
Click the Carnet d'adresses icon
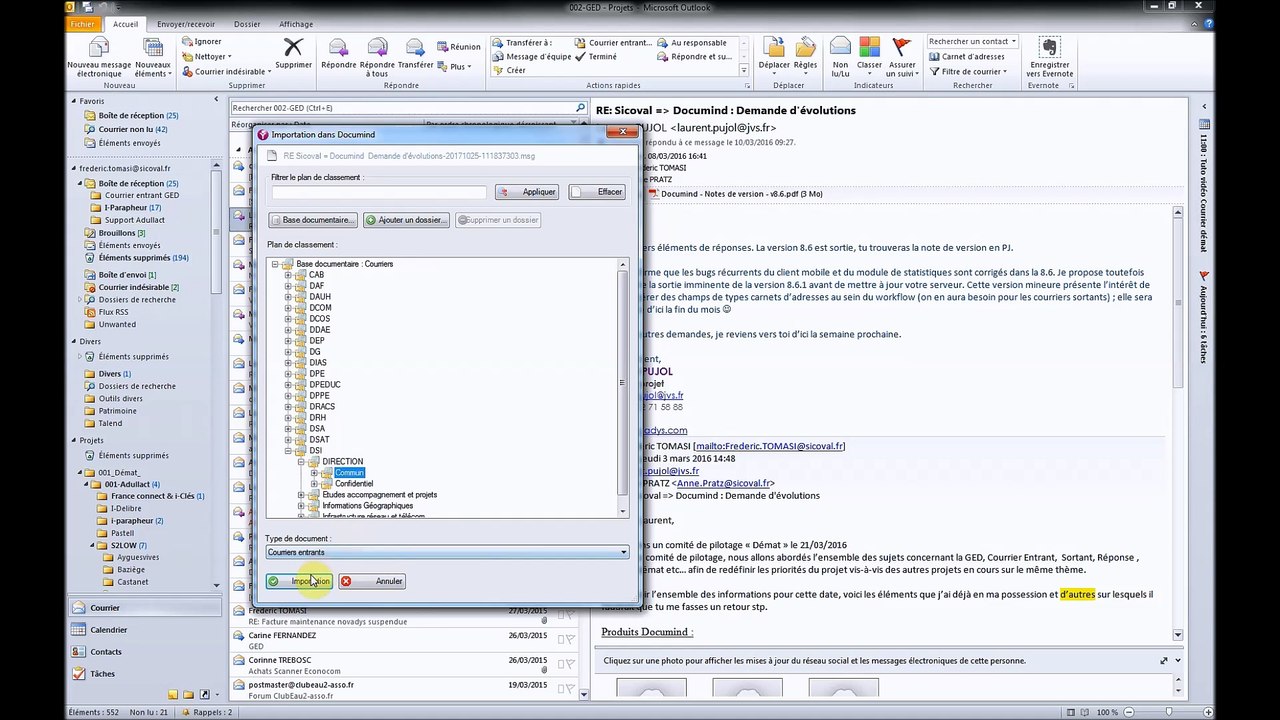pyautogui.click(x=934, y=57)
